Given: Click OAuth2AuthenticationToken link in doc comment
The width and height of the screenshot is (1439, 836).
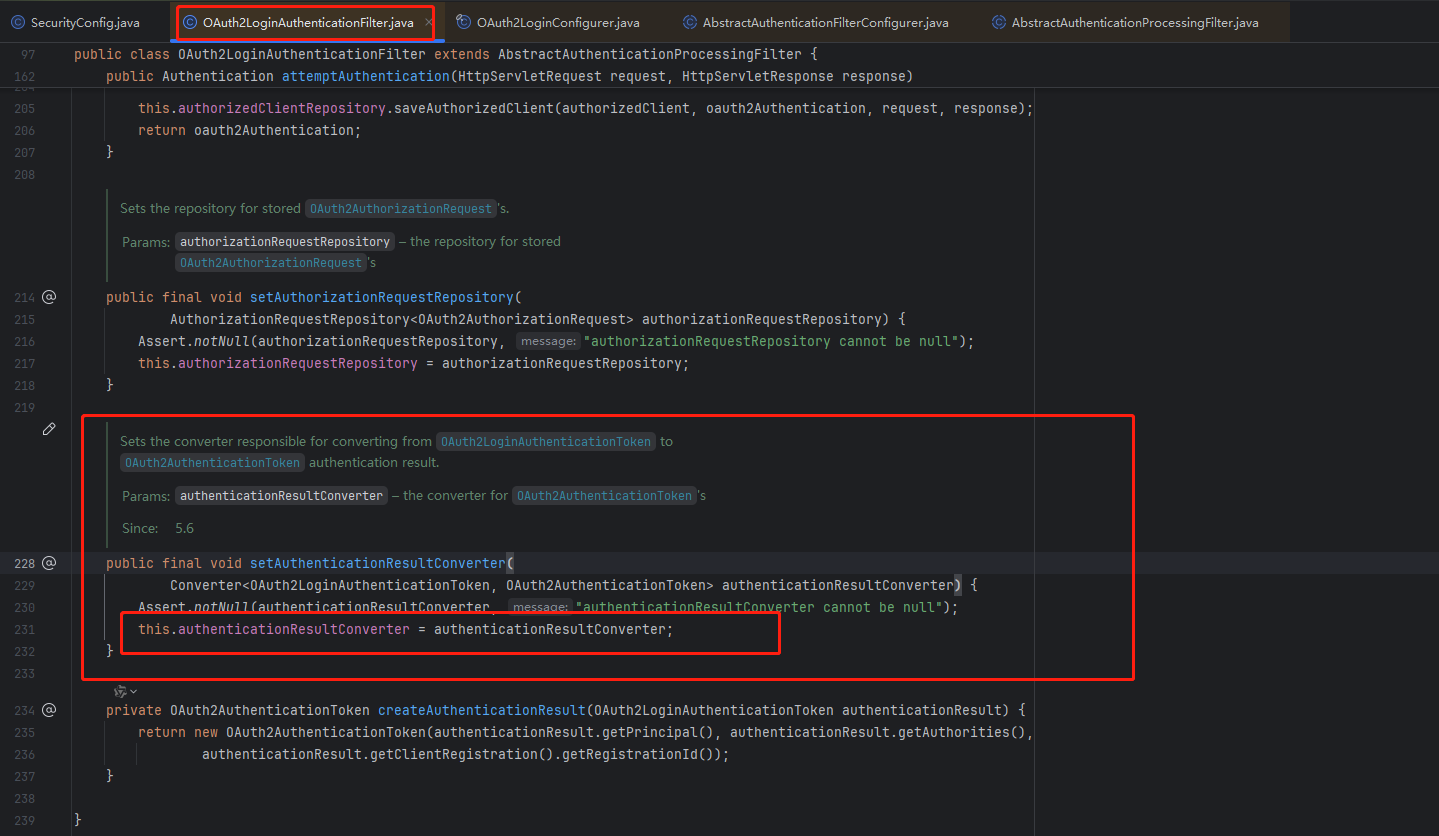Looking at the screenshot, I should [211, 462].
